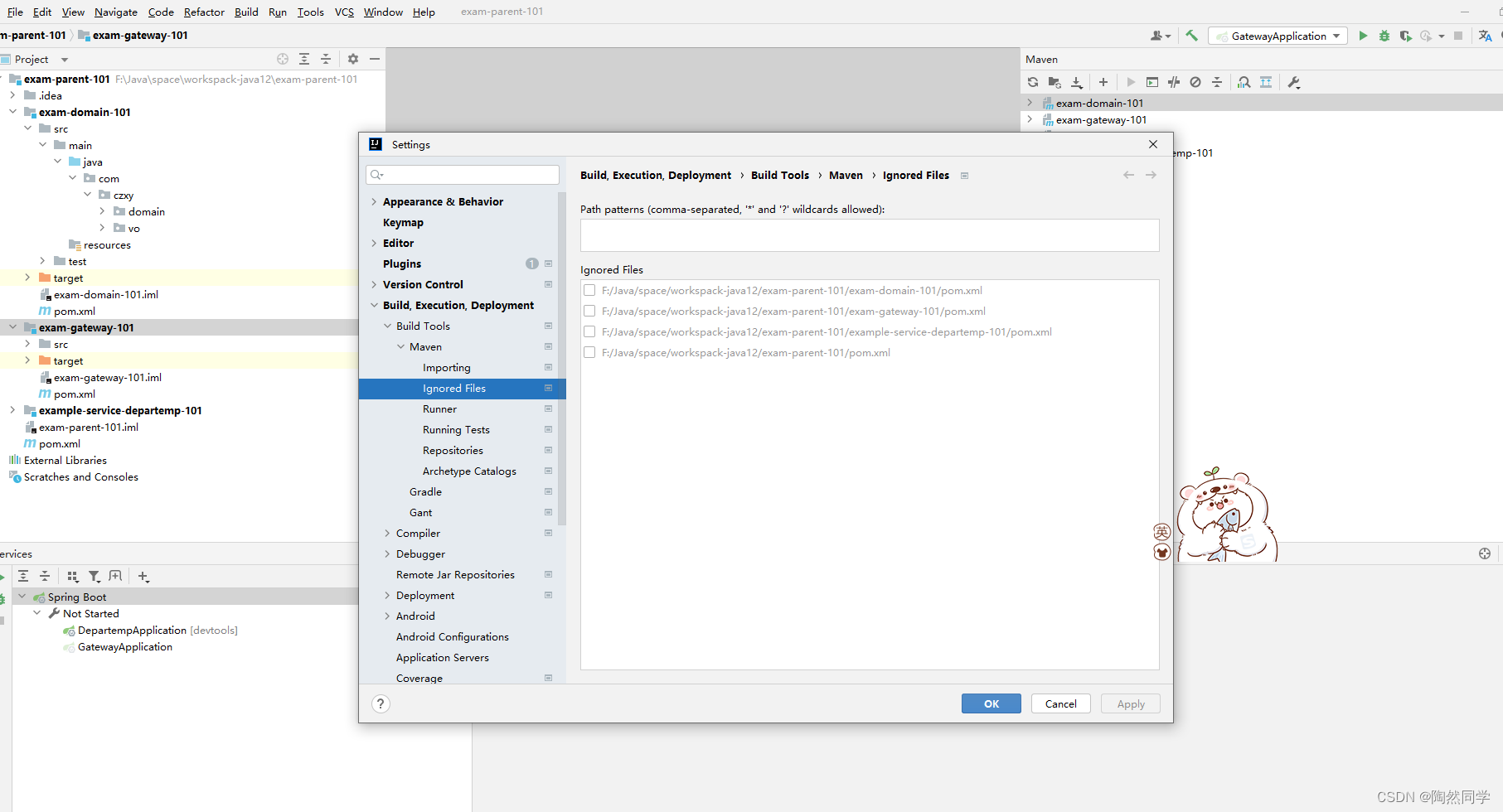Click the user account icon in toolbar
1503x812 pixels.
coord(1161,36)
